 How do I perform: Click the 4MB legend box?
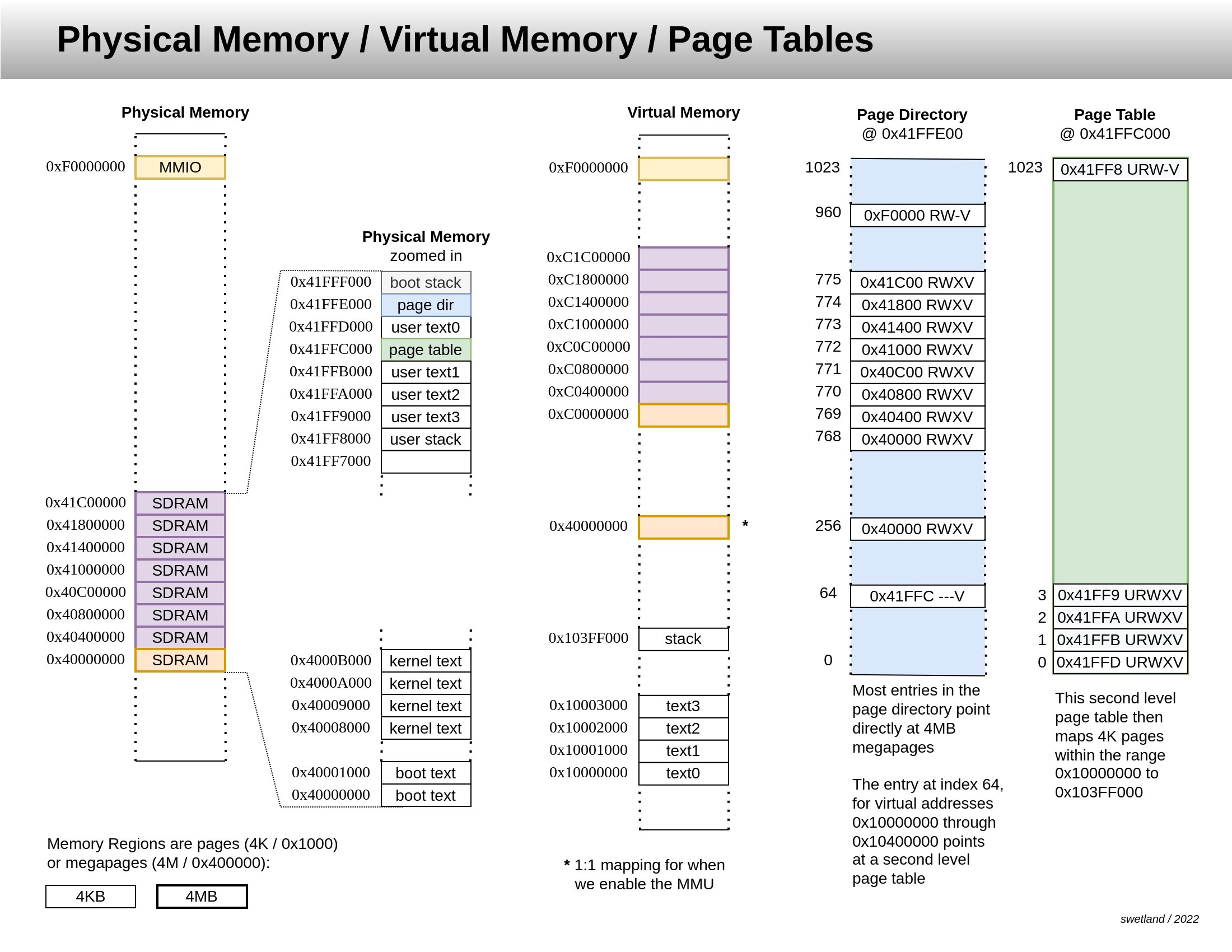tap(202, 897)
